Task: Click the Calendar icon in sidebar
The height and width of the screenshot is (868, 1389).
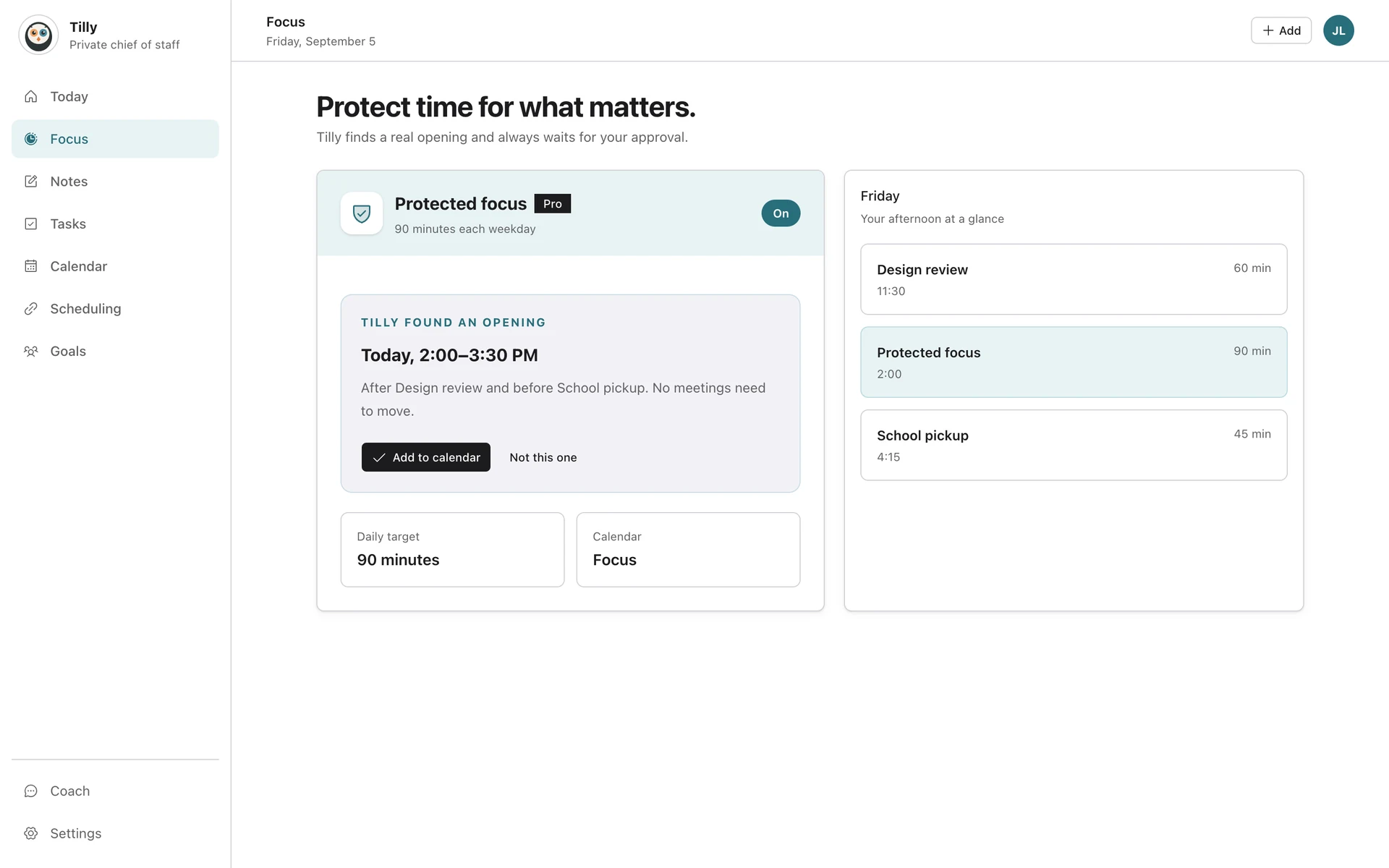Action: (31, 266)
